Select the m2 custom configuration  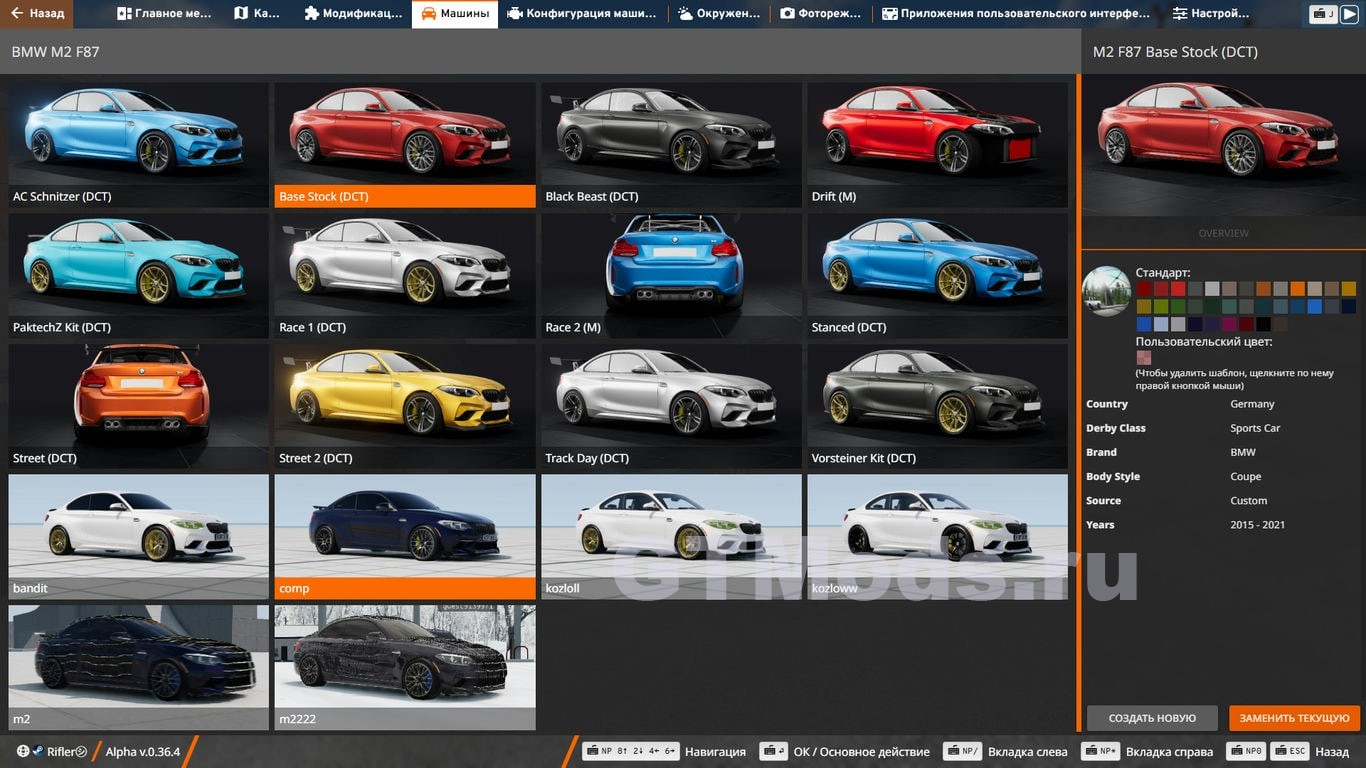click(138, 667)
